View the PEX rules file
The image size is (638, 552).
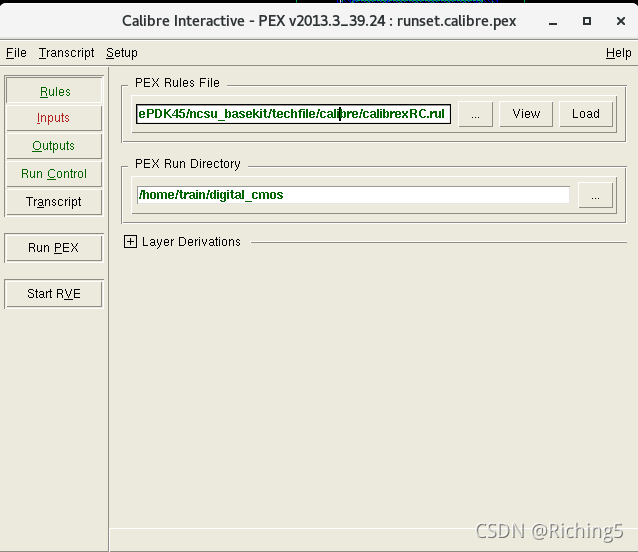(526, 114)
